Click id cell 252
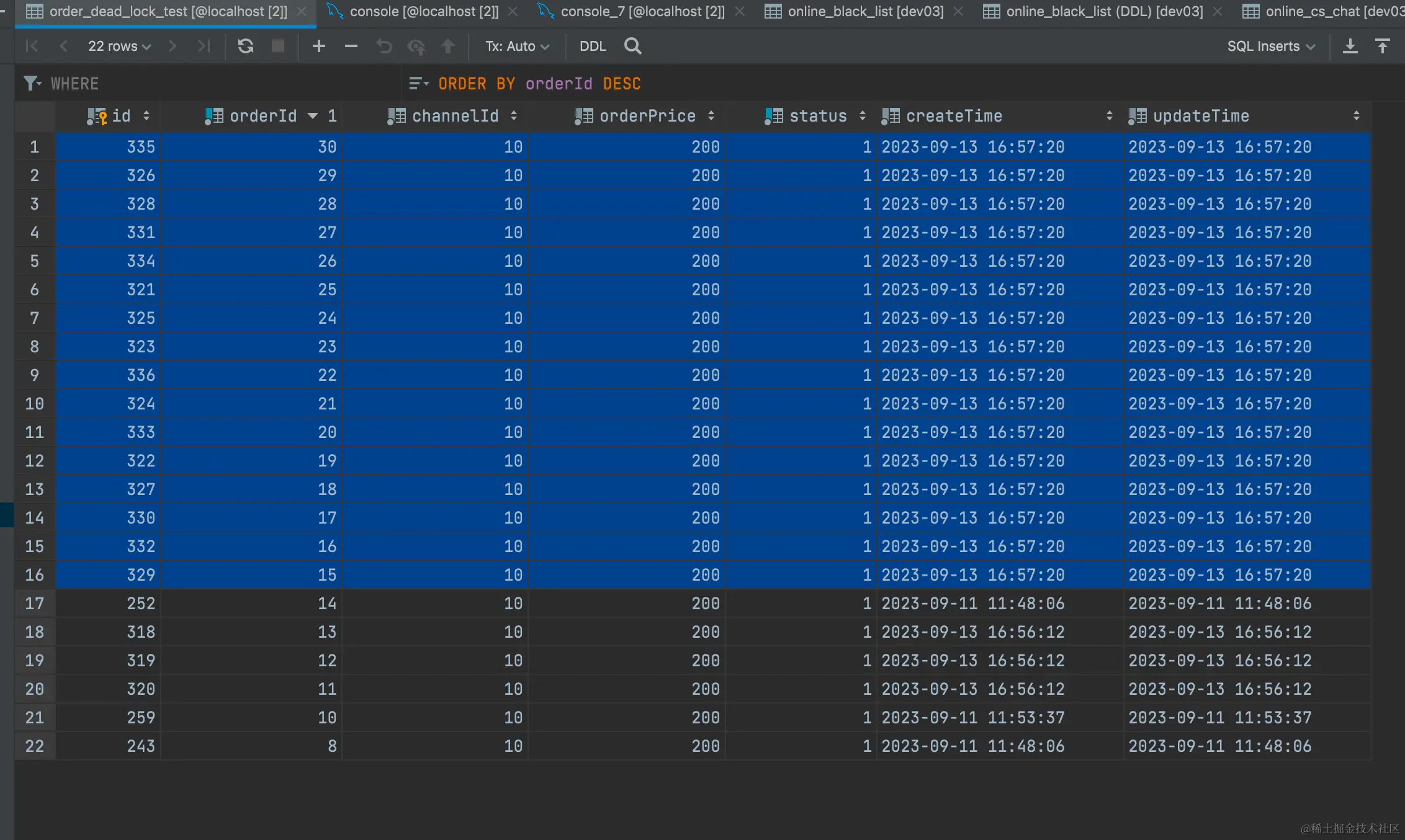The width and height of the screenshot is (1405, 840). [109, 604]
